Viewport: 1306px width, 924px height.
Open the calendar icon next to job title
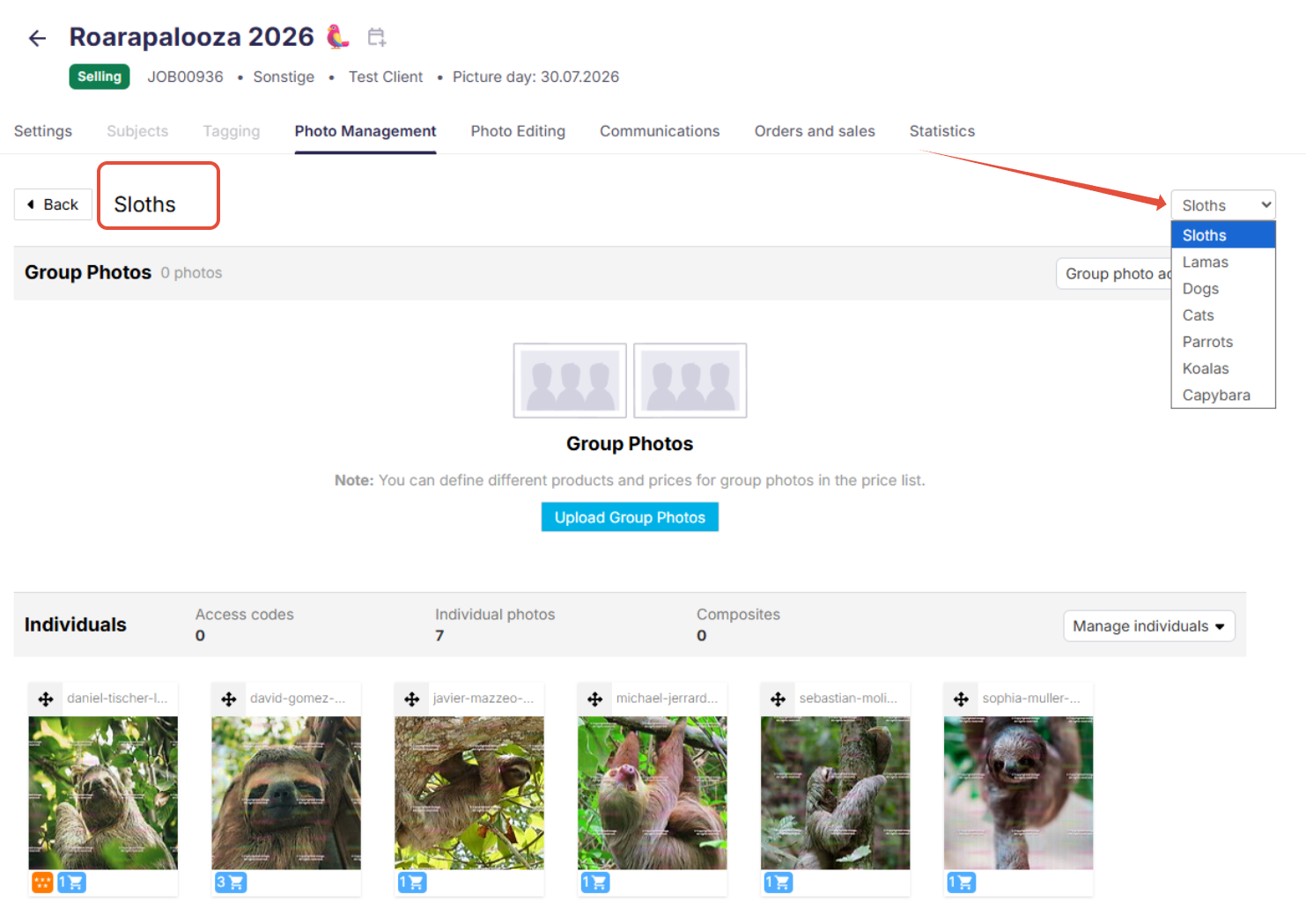(376, 37)
